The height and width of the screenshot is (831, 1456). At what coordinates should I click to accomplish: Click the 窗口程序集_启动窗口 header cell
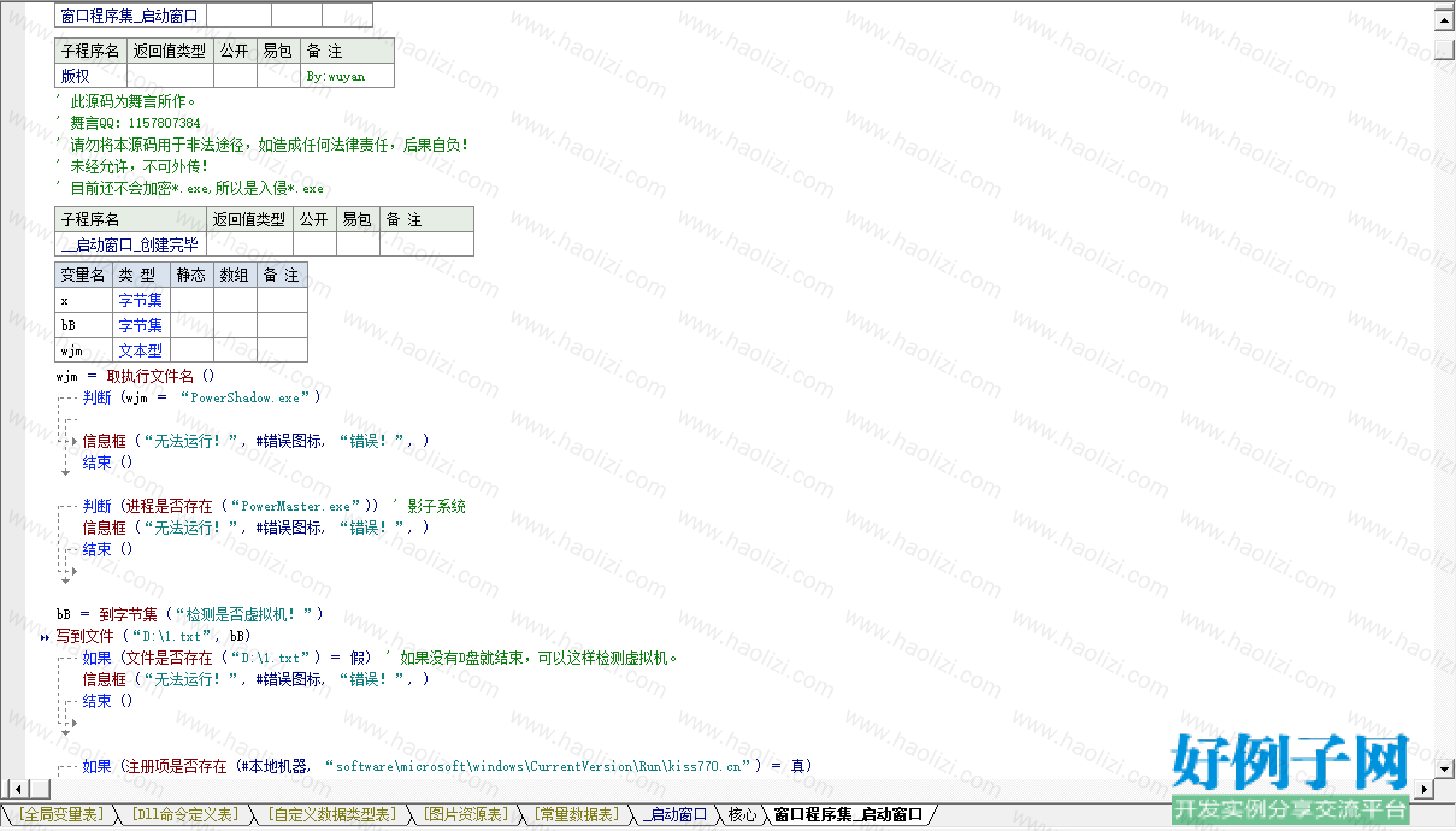pos(131,16)
